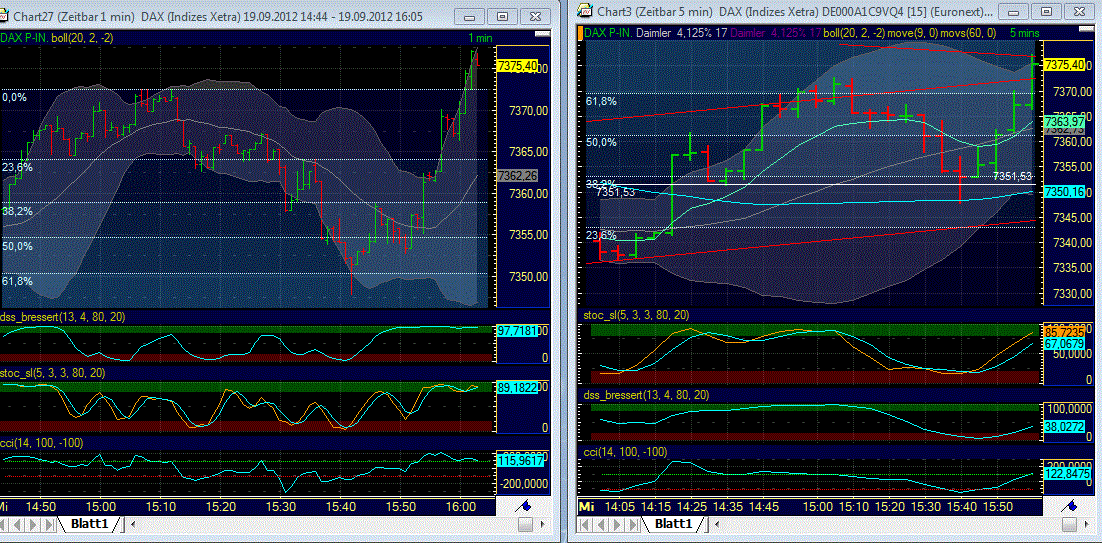Screen dimensions: 1102x543
Task: Click the cyan 67,0679 stochastic value in Chart3
Action: (x=1064, y=344)
